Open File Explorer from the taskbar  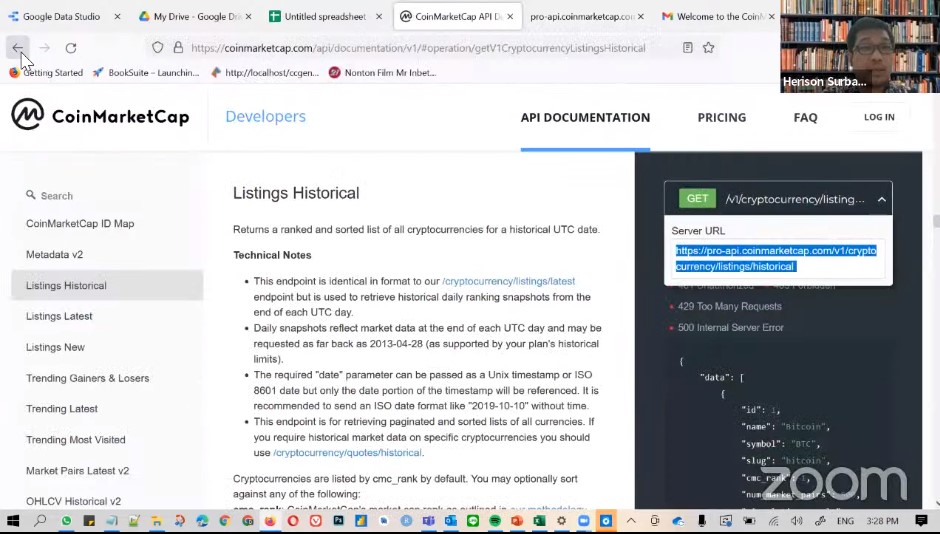point(156,521)
